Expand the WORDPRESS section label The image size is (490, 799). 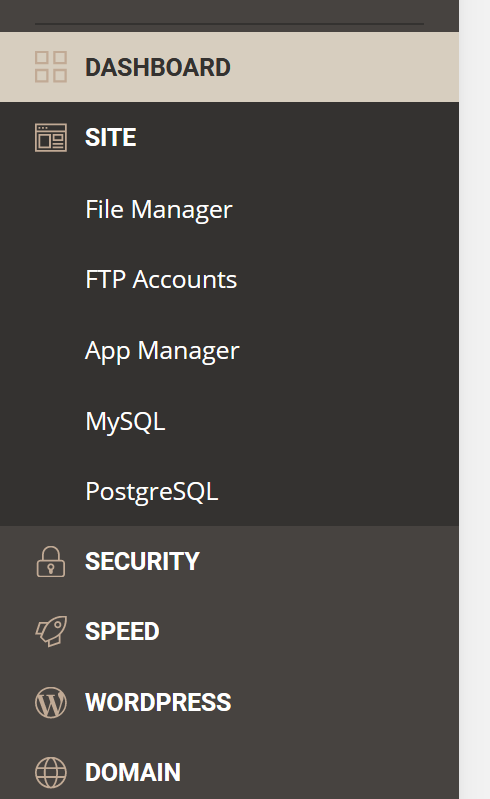158,702
